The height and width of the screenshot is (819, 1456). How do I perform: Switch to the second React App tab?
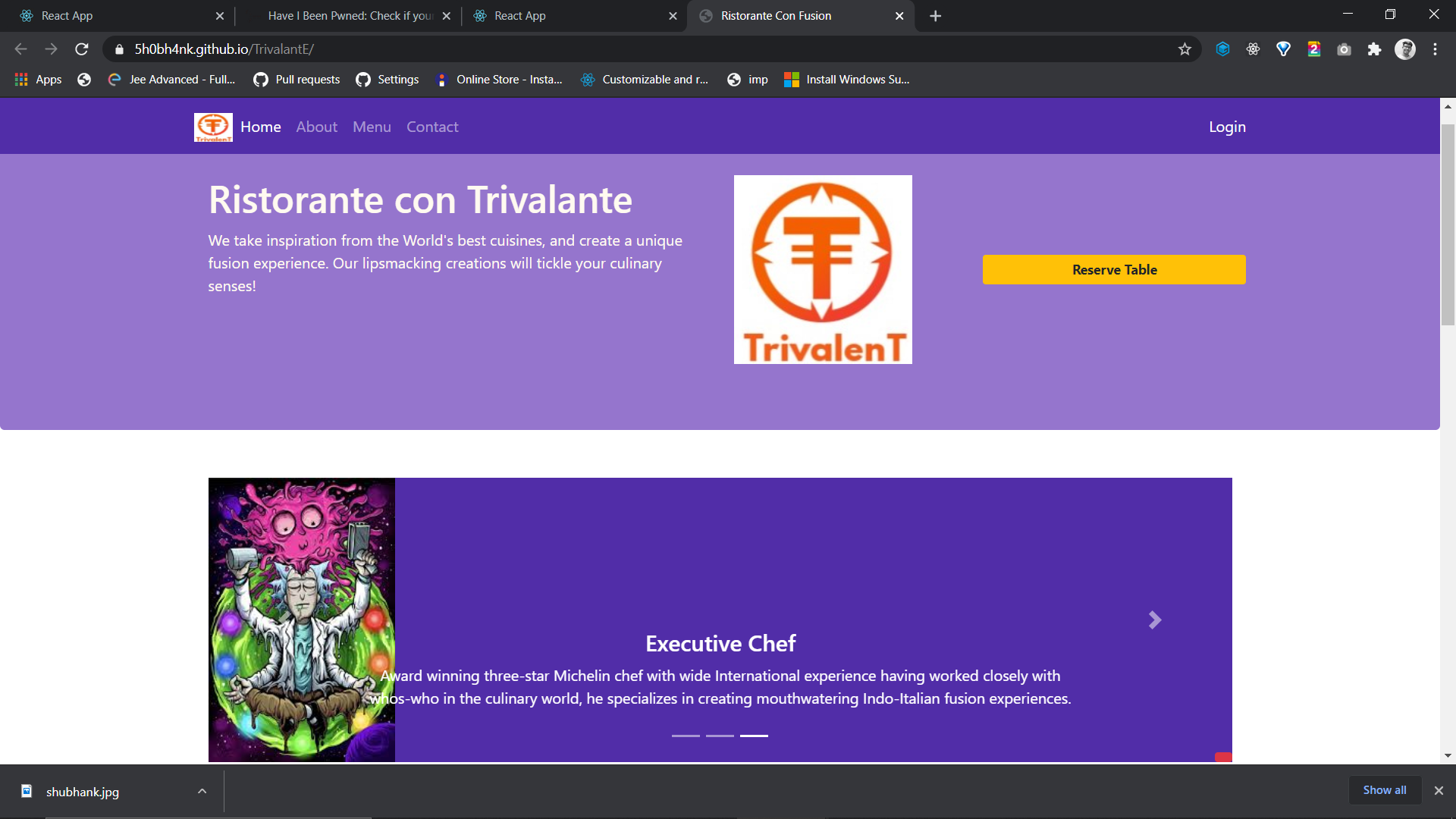[573, 16]
